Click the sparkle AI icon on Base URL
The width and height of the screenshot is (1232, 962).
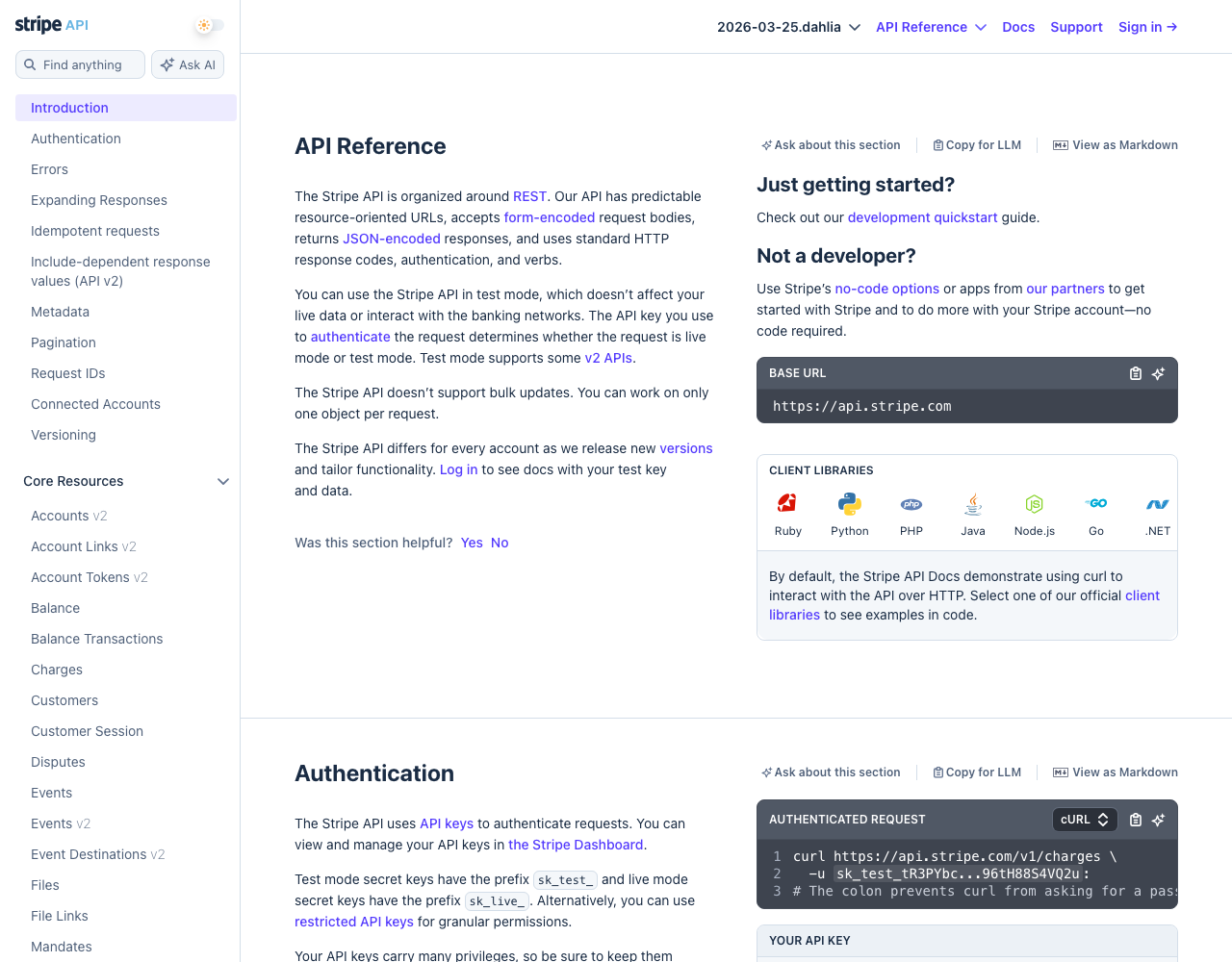[x=1159, y=373]
